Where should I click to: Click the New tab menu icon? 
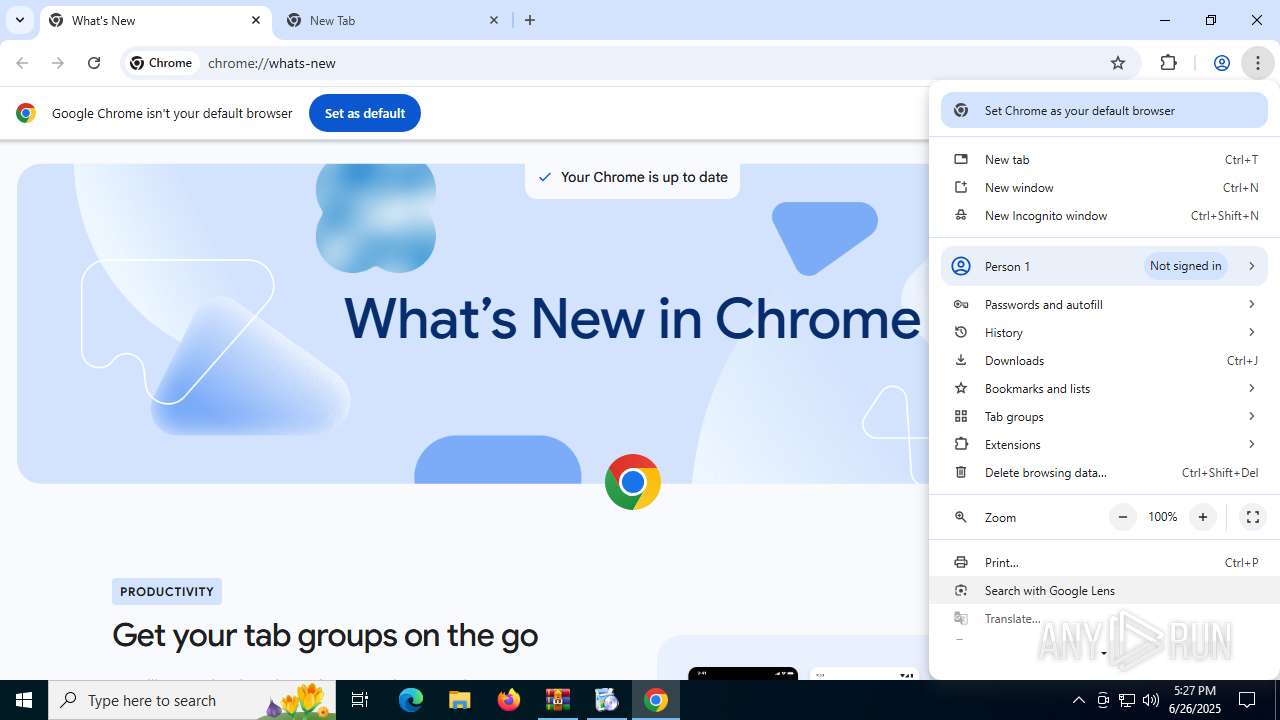click(x=961, y=160)
